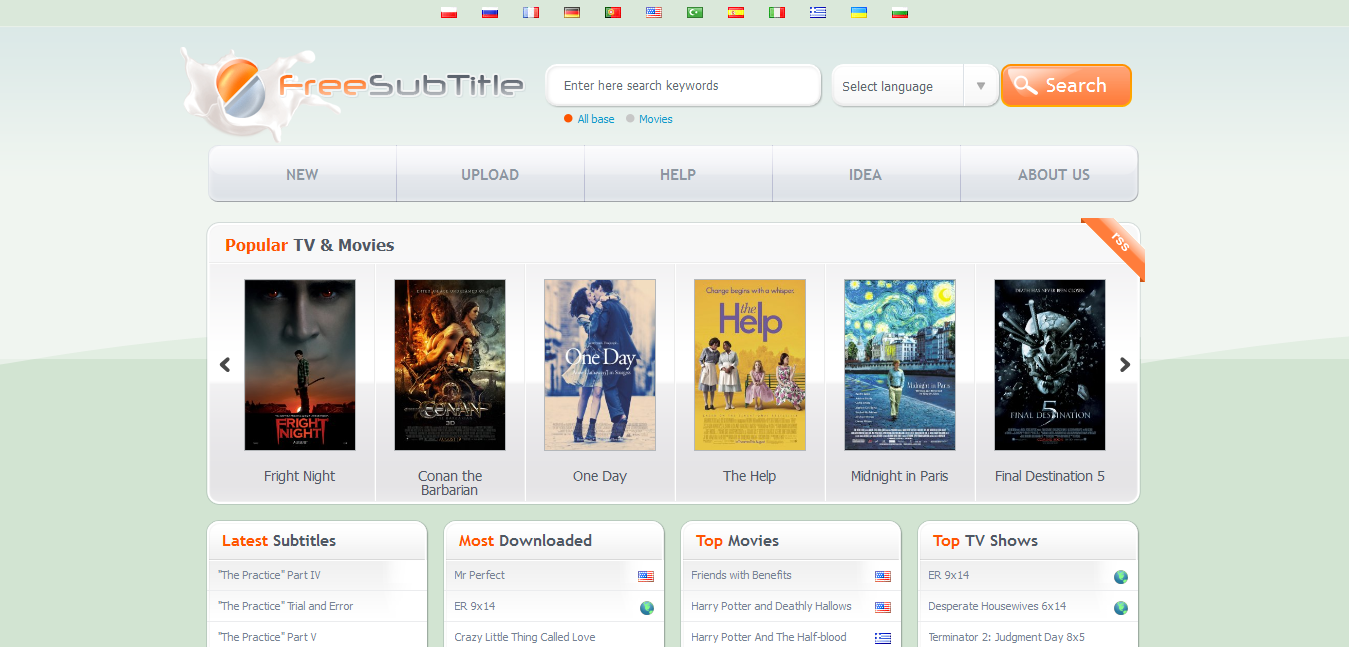Open 'Mr Perfect' in Most Downloaded
This screenshot has width=1349, height=647.
coord(480,575)
